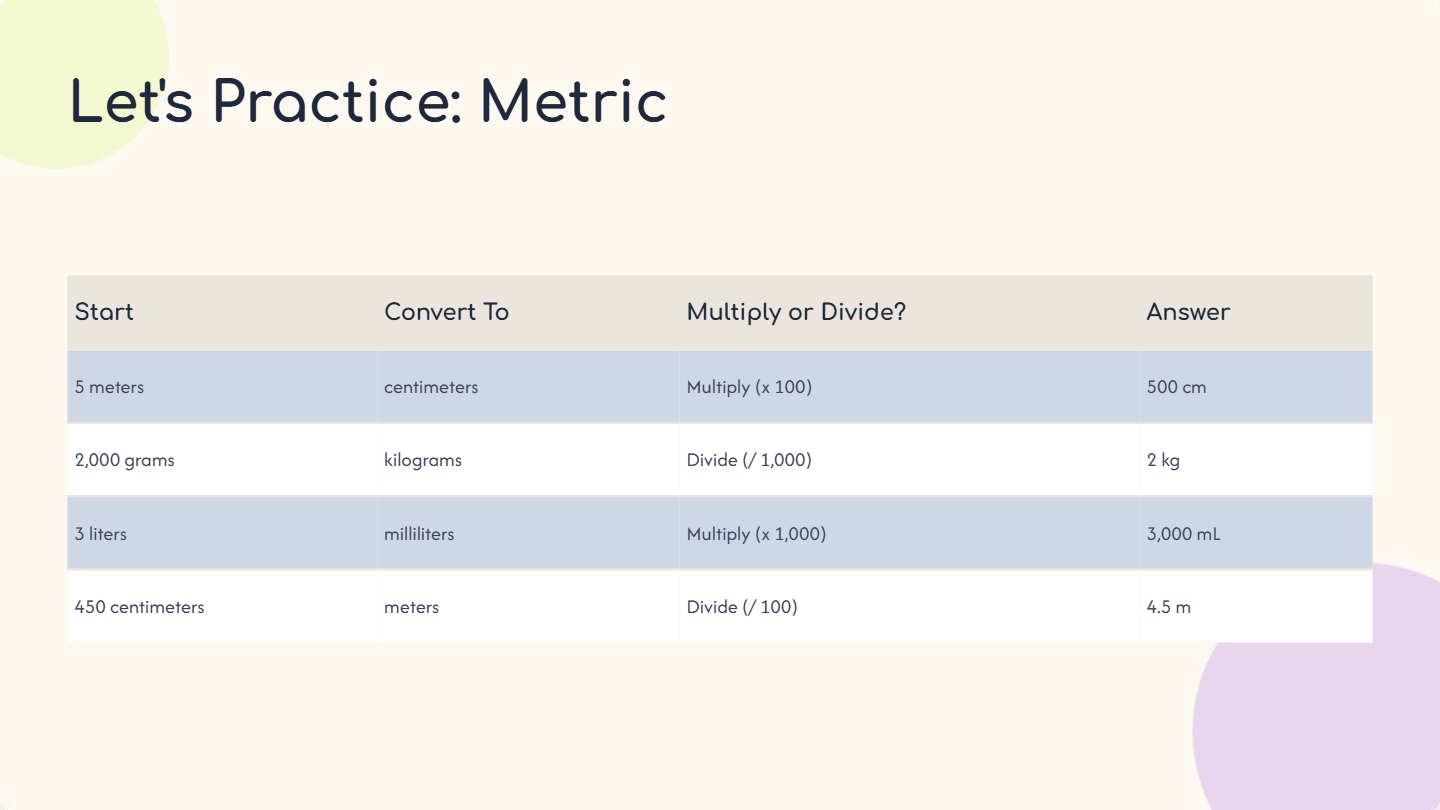This screenshot has width=1440, height=810.
Task: Click the "2 kg" answer cell
Action: 1163,460
